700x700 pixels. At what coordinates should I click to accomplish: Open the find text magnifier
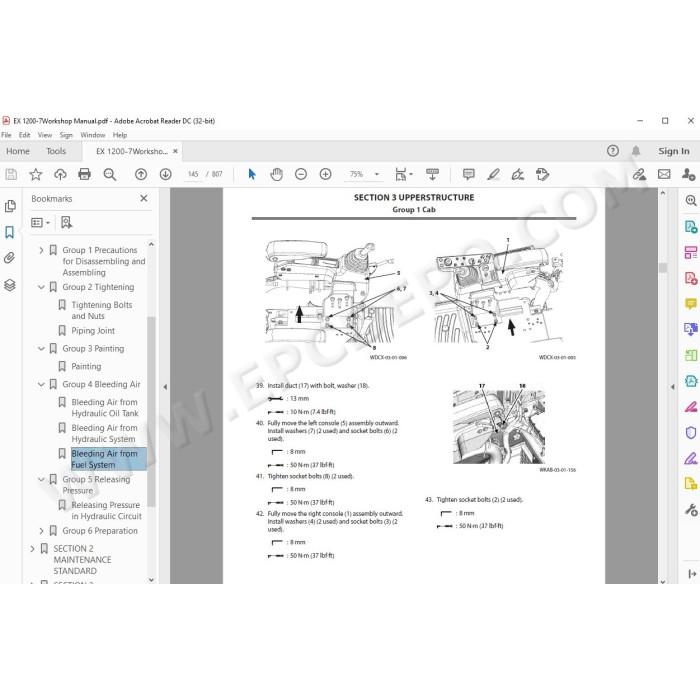[x=109, y=174]
